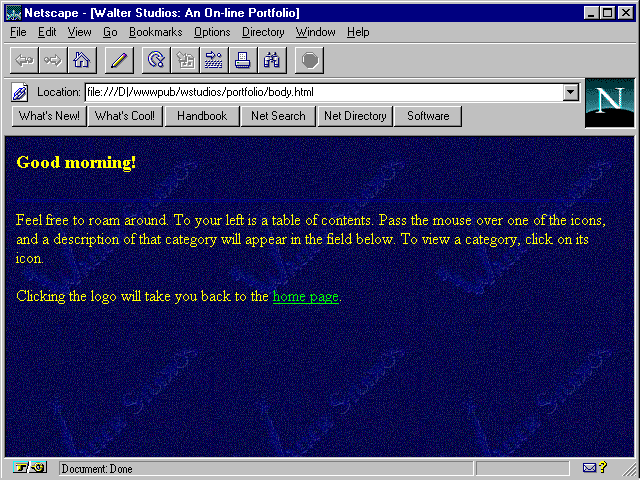Open the Help menu

tap(358, 32)
